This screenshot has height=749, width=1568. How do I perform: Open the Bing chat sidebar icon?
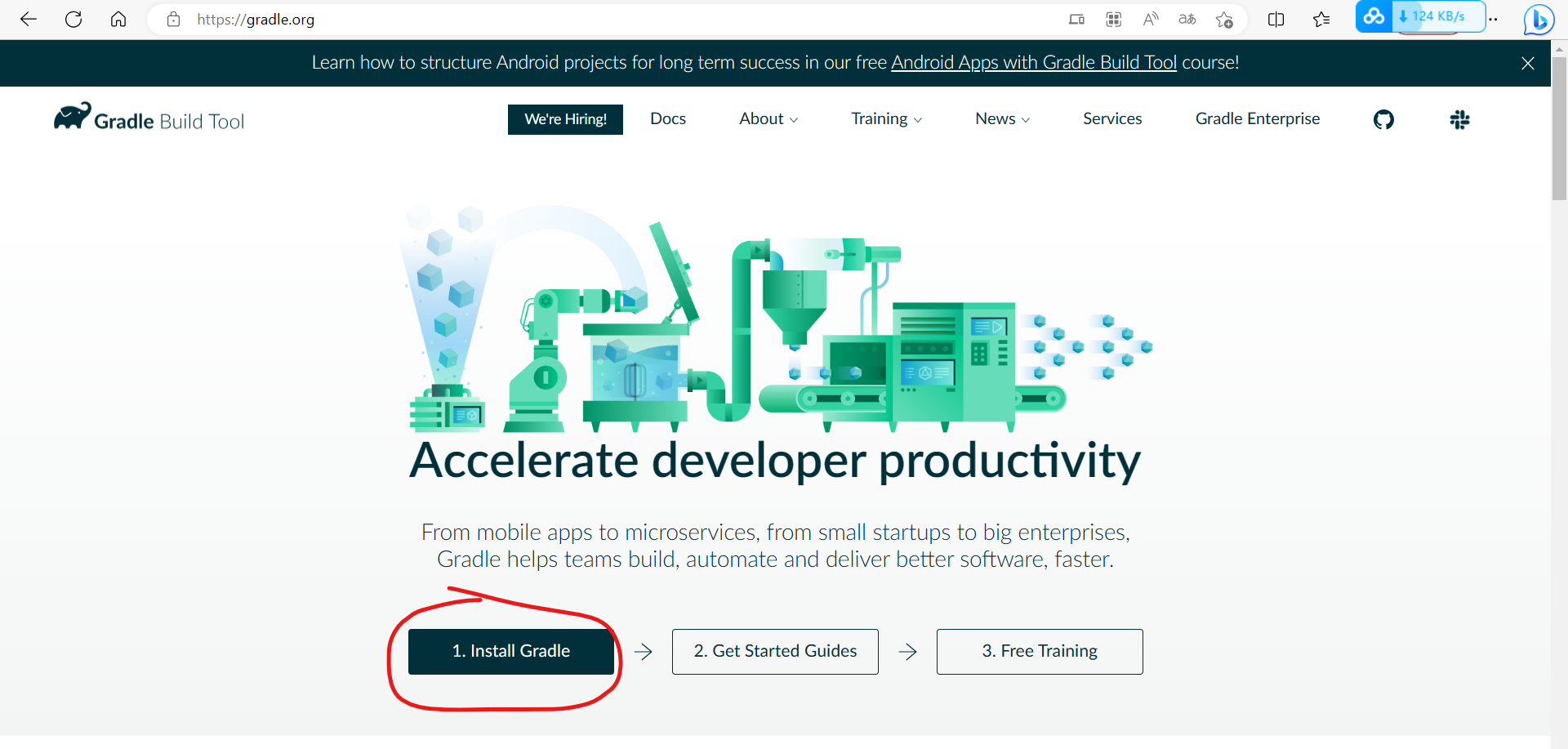pos(1539,20)
